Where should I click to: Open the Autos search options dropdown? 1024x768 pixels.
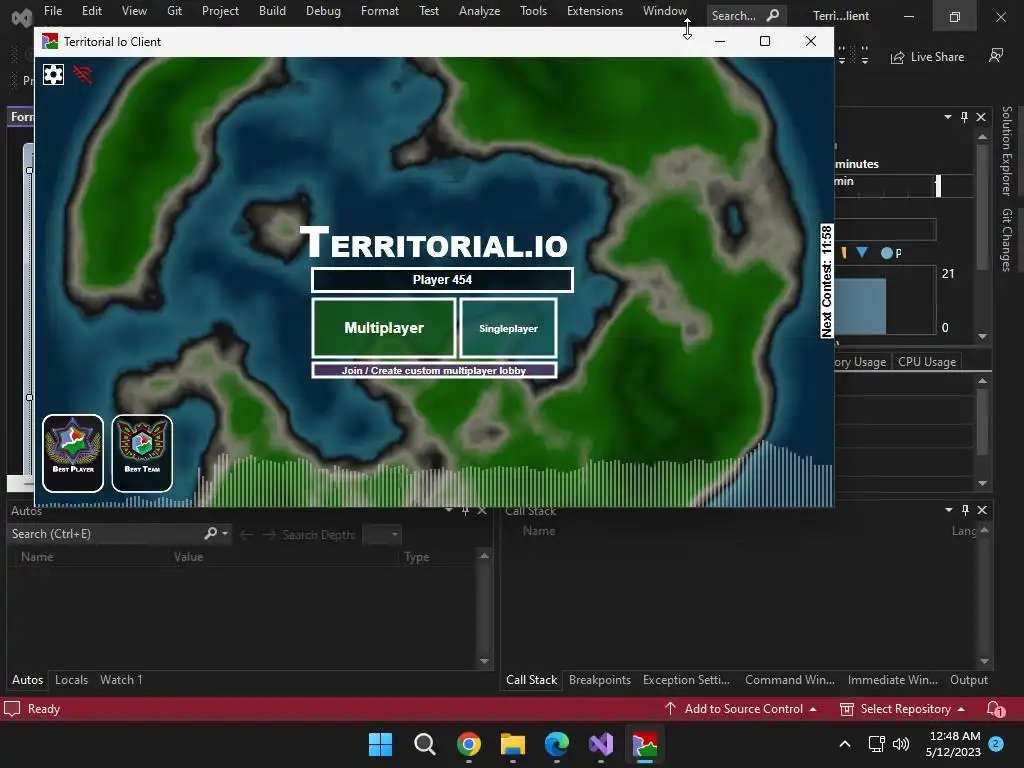click(x=225, y=534)
